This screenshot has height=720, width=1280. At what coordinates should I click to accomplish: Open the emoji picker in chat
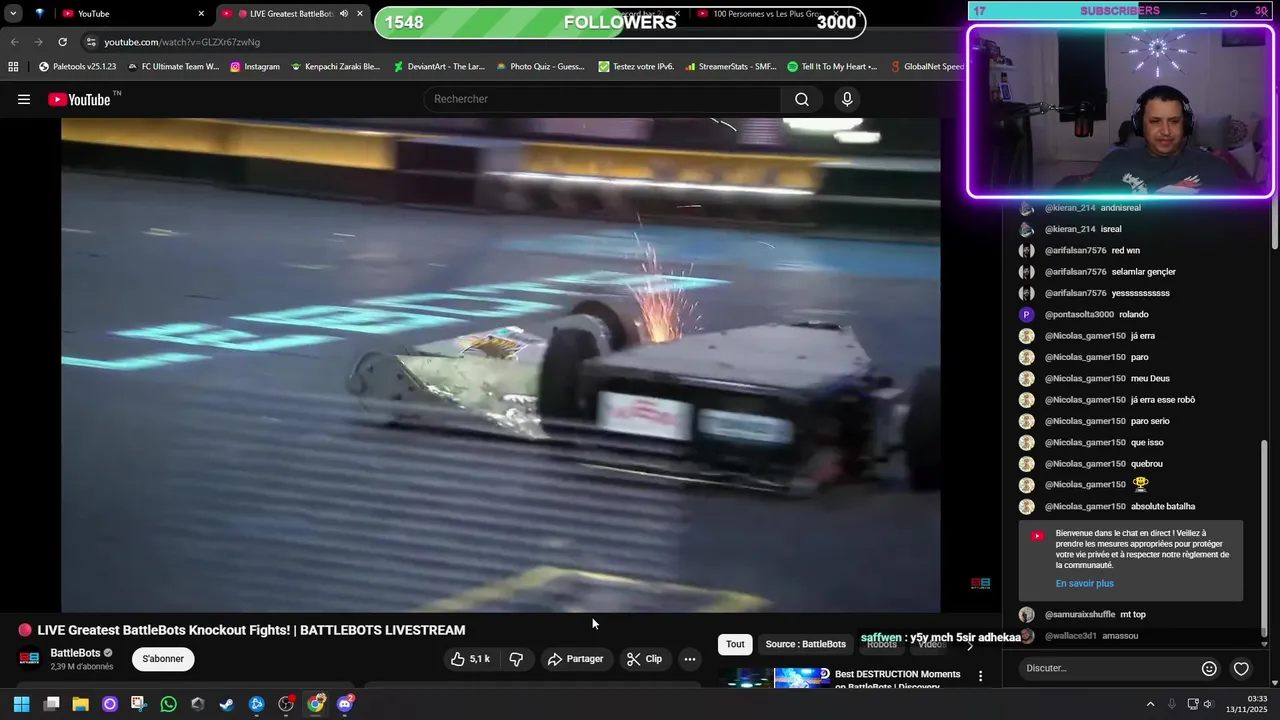[x=1209, y=668]
